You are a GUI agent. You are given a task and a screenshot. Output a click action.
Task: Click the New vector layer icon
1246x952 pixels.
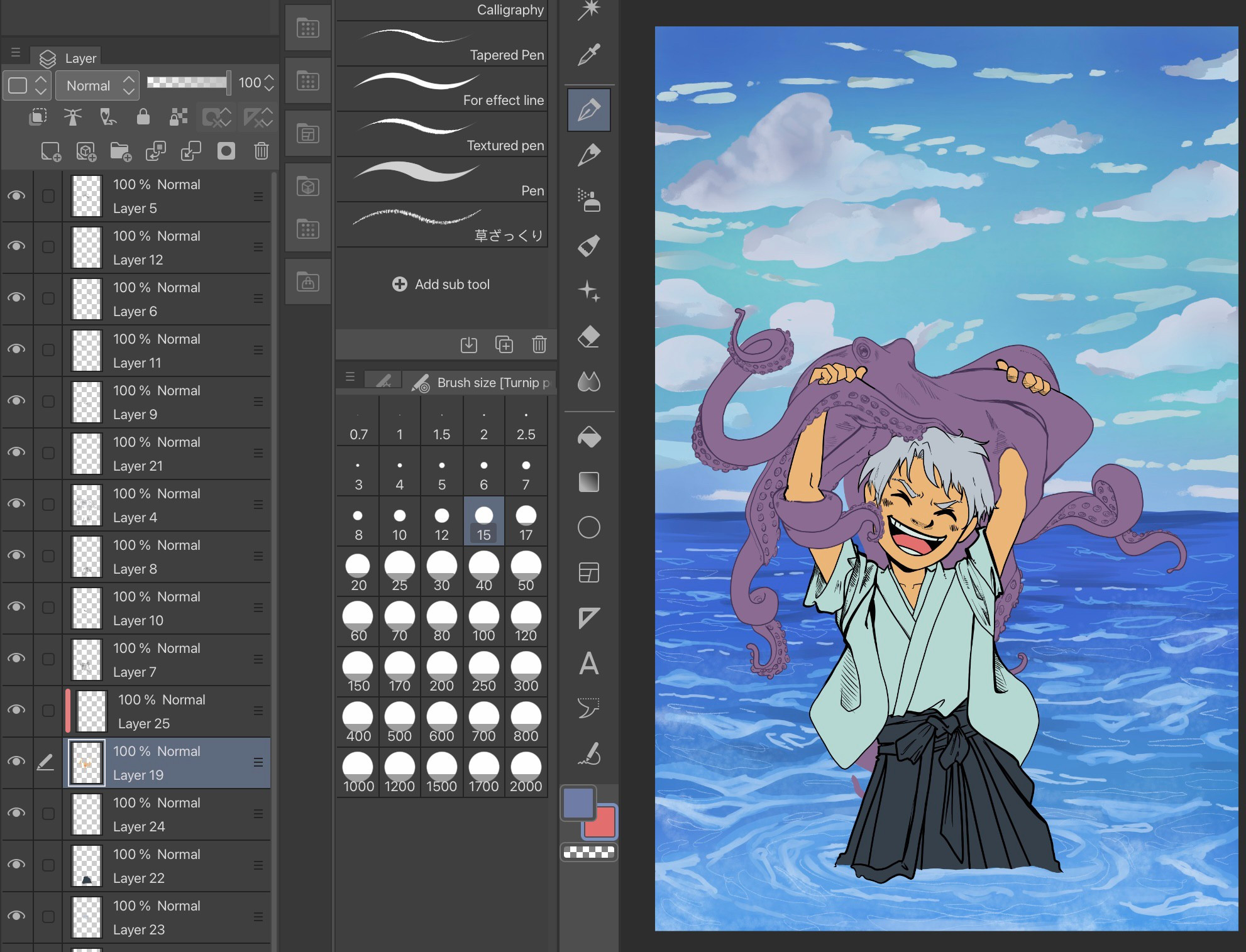[86, 151]
